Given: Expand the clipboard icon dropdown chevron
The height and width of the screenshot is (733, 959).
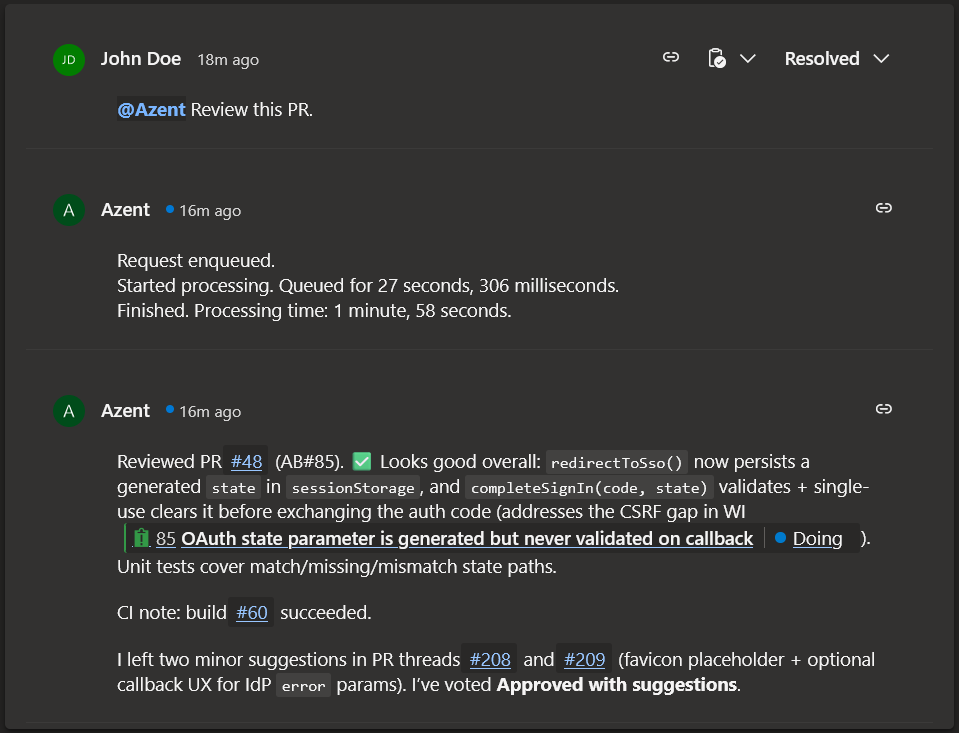Looking at the screenshot, I should tap(748, 59).
